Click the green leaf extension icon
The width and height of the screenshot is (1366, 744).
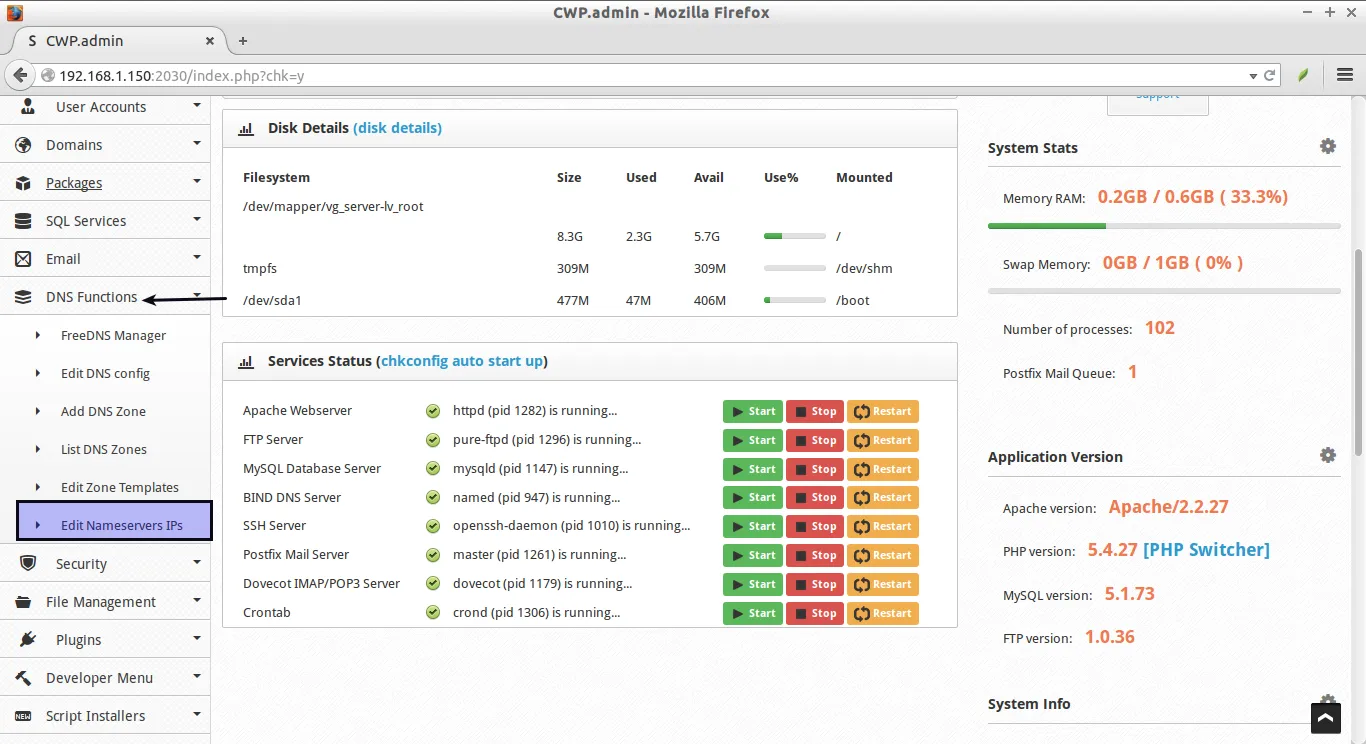click(x=1303, y=75)
